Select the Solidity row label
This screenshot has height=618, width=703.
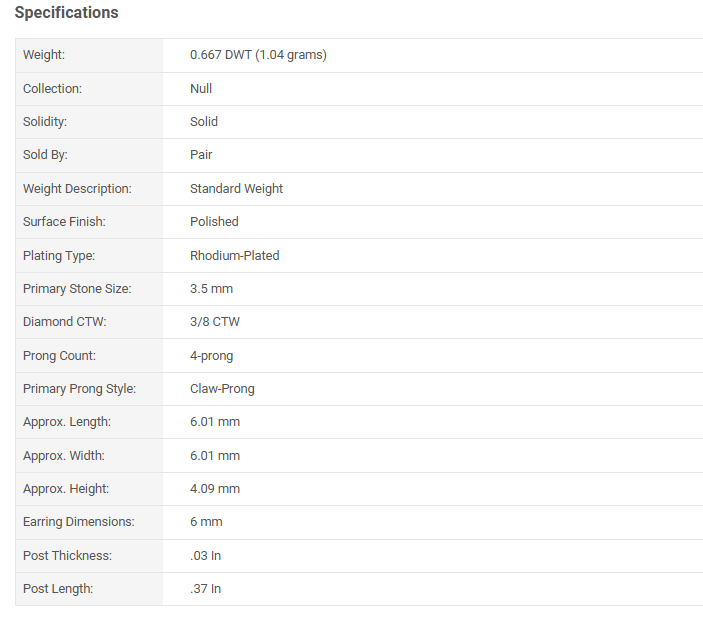45,122
